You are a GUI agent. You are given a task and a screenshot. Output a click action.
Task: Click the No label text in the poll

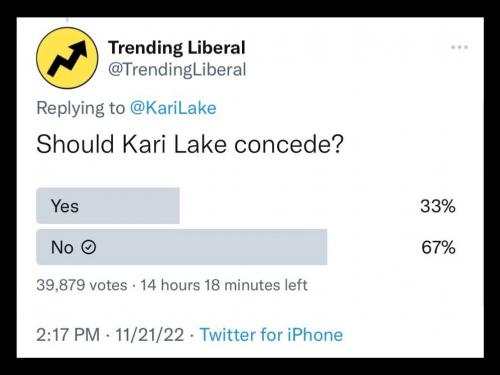(62, 247)
